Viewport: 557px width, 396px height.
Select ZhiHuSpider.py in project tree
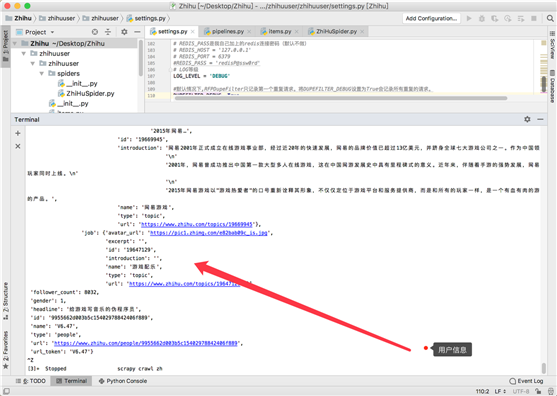(86, 93)
